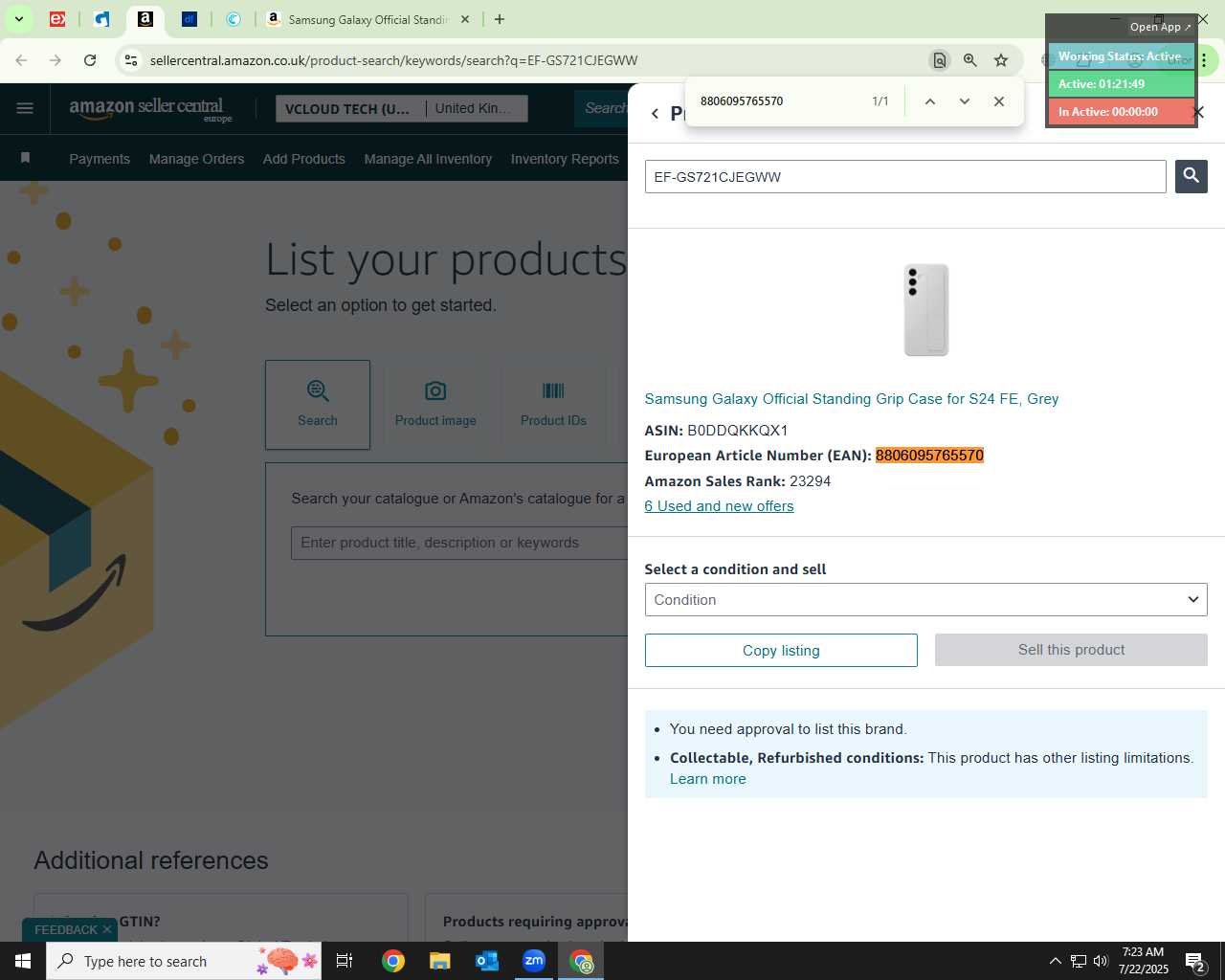Viewport: 1225px width, 980px height.
Task: Open the Learn more link
Action: (x=708, y=779)
